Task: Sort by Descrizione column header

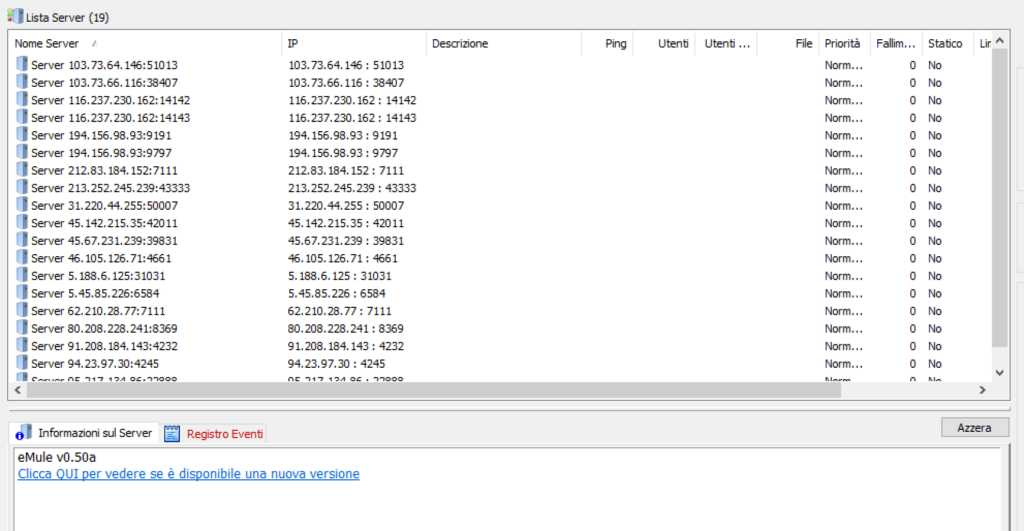Action: pyautogui.click(x=504, y=44)
